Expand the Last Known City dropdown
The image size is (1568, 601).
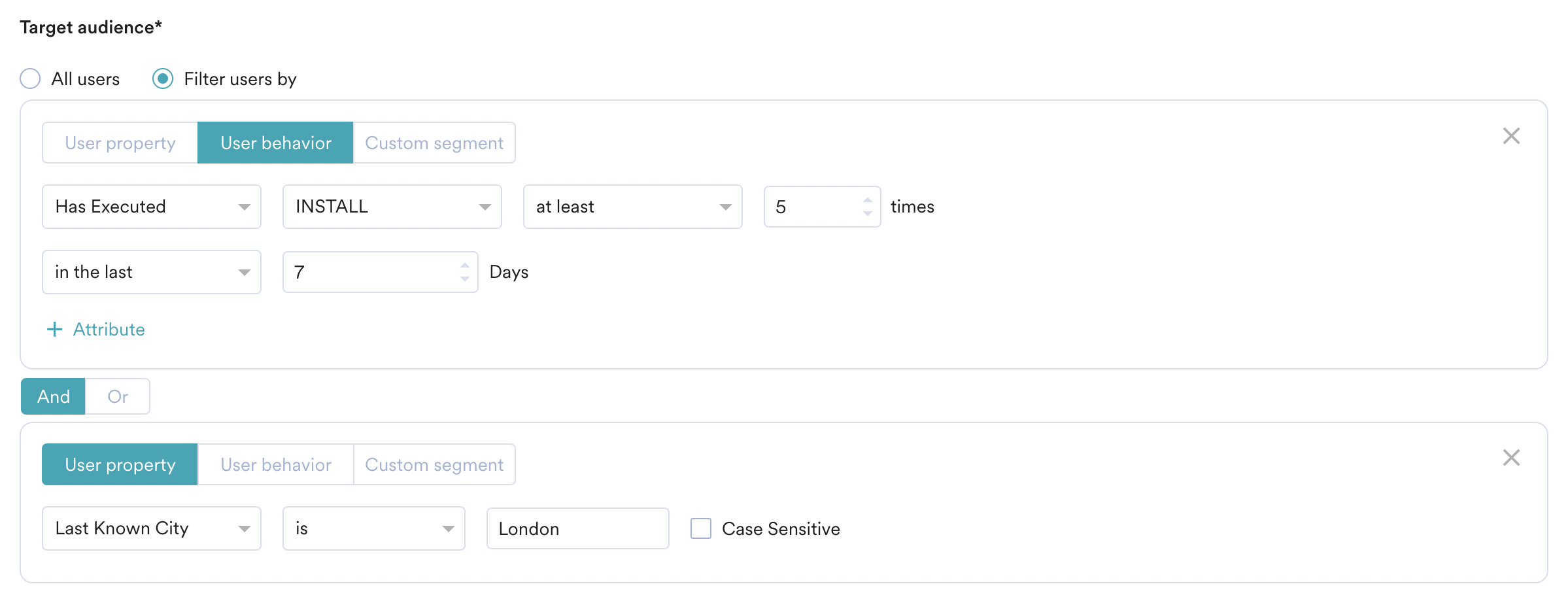pyautogui.click(x=152, y=528)
